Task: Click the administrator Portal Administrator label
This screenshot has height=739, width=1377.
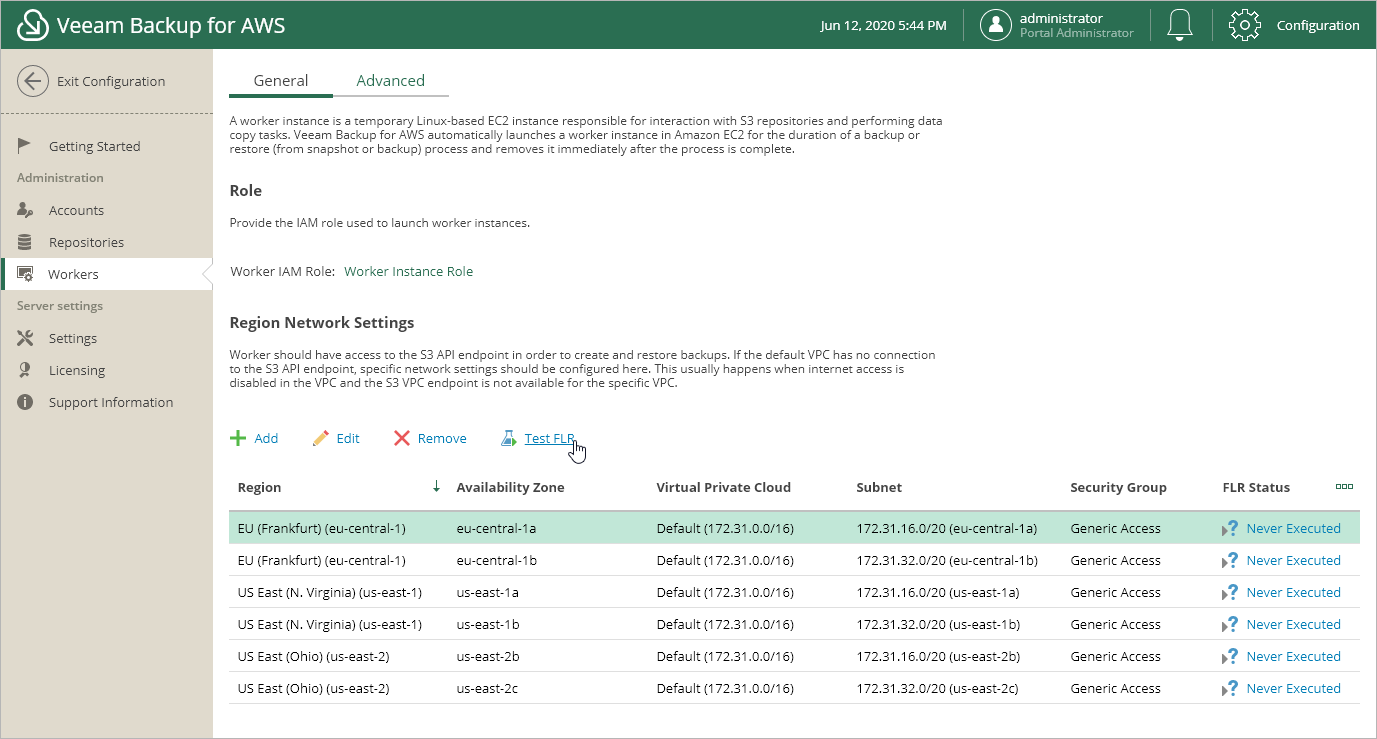Action: [1076, 25]
